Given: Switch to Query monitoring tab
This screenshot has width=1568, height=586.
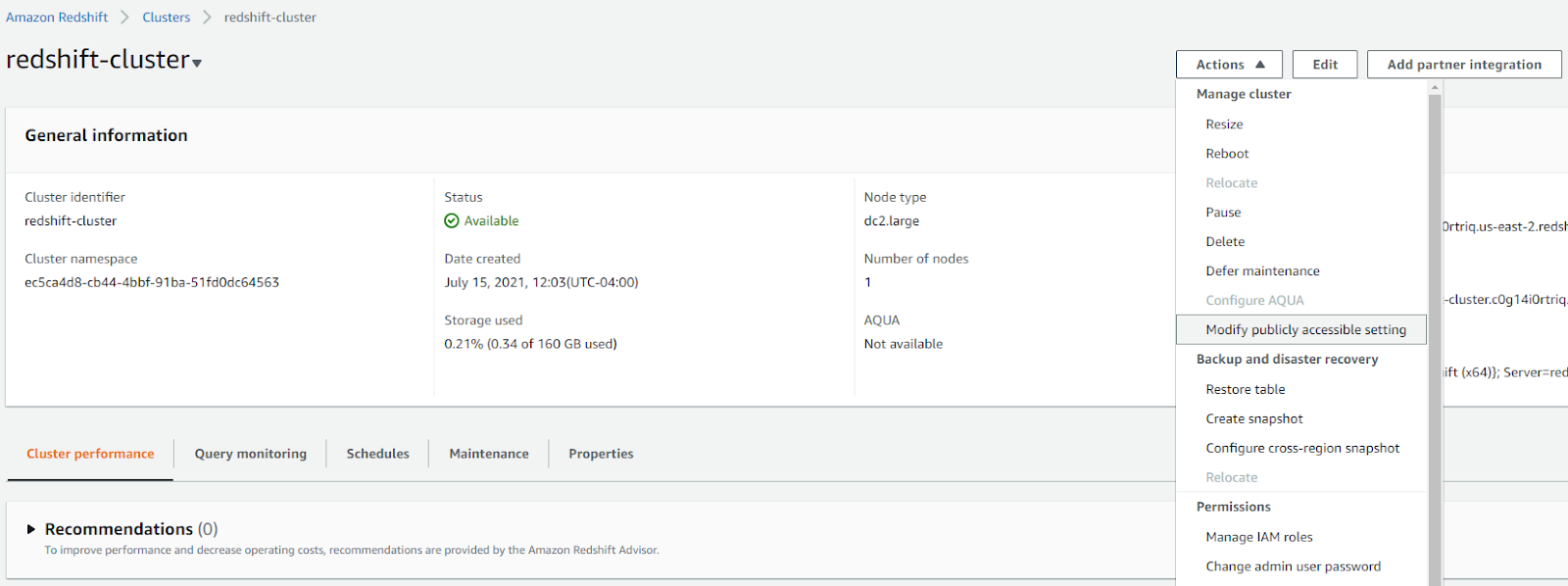Looking at the screenshot, I should [x=250, y=454].
